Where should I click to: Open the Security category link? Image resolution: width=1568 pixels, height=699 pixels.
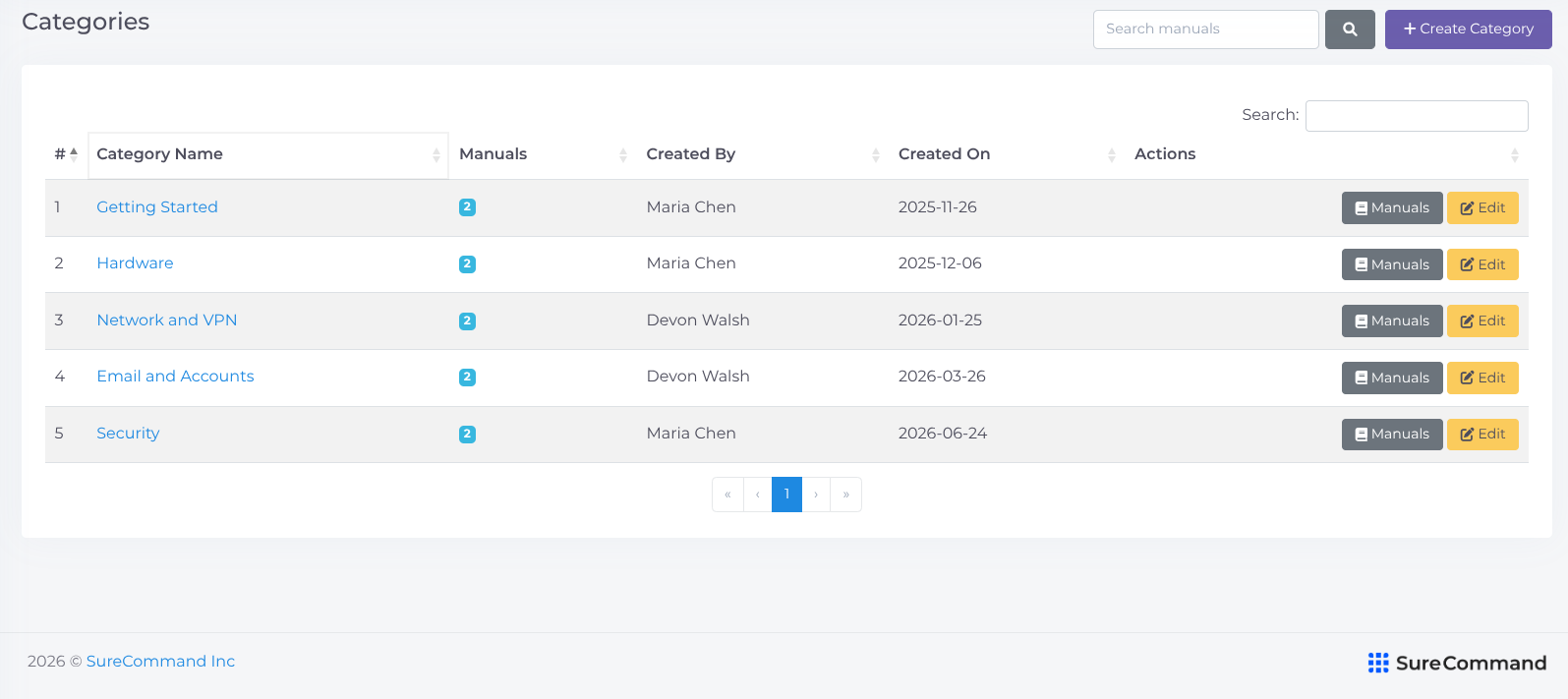pos(128,434)
